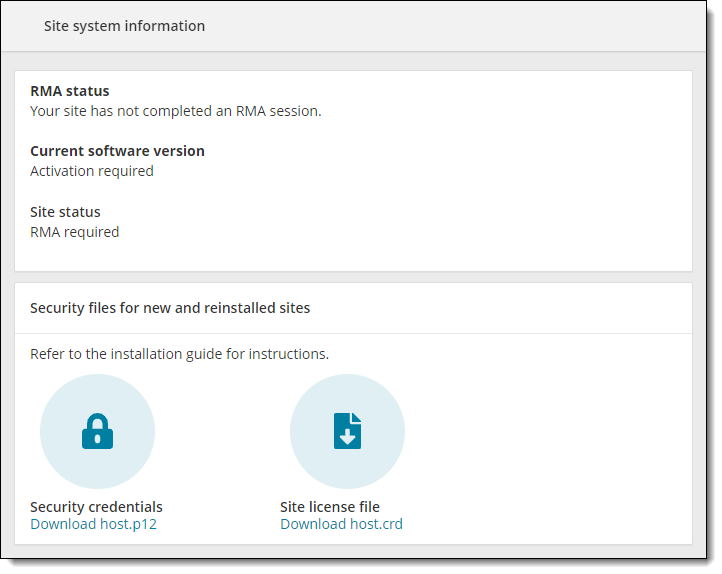The width and height of the screenshot is (722, 574).
Task: Download the host.crd site license file
Action: click(x=342, y=524)
